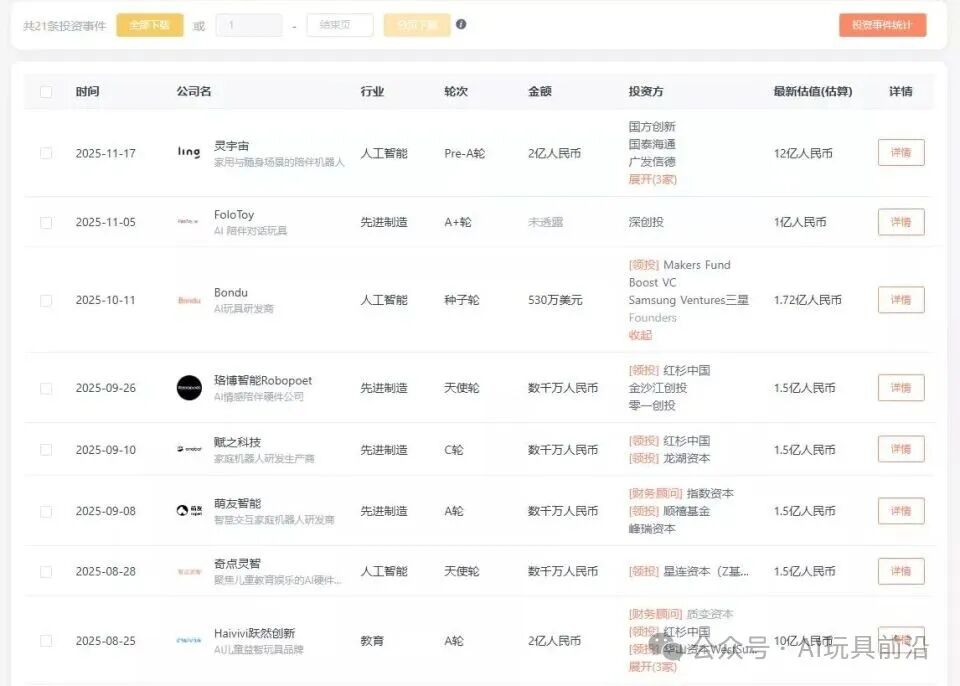
Task: Tick the 珞博智能Robopoet row checkbox
Action: point(46,388)
